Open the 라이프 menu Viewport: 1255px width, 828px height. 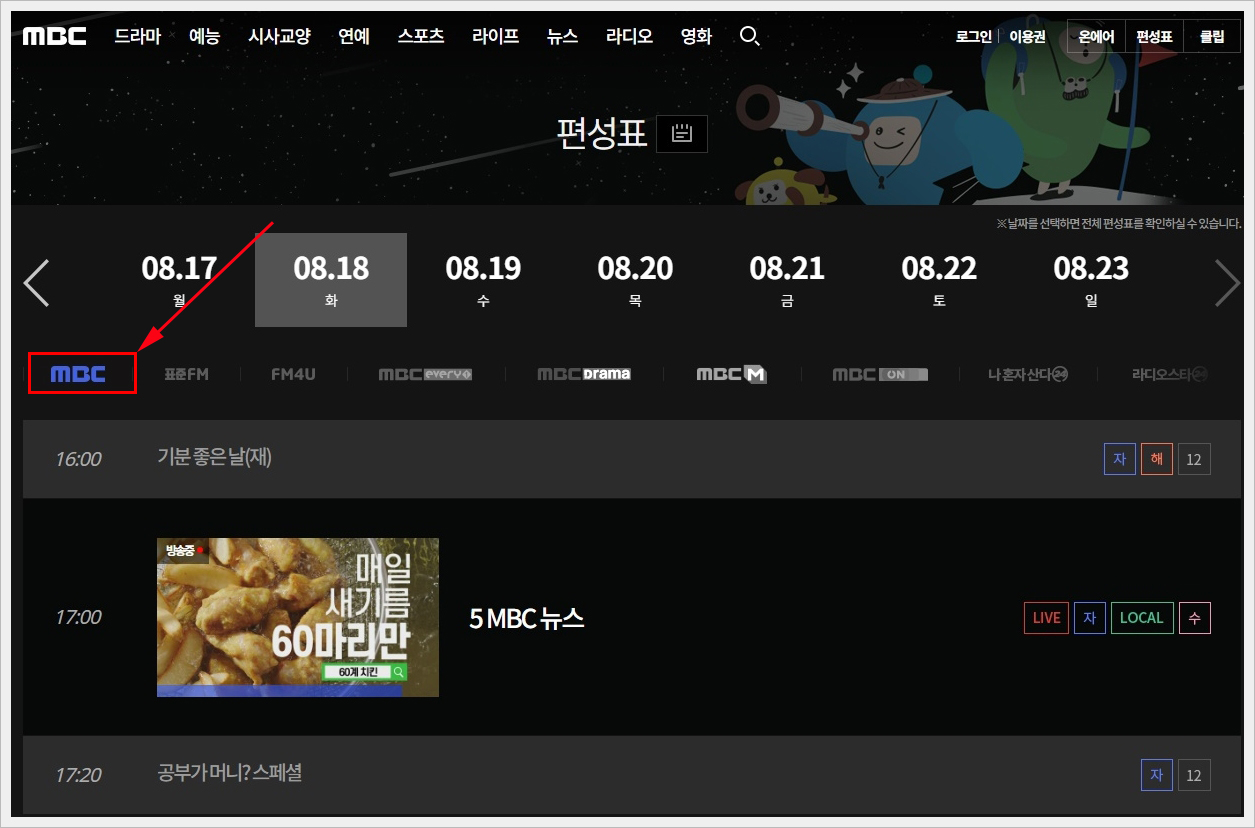click(496, 37)
